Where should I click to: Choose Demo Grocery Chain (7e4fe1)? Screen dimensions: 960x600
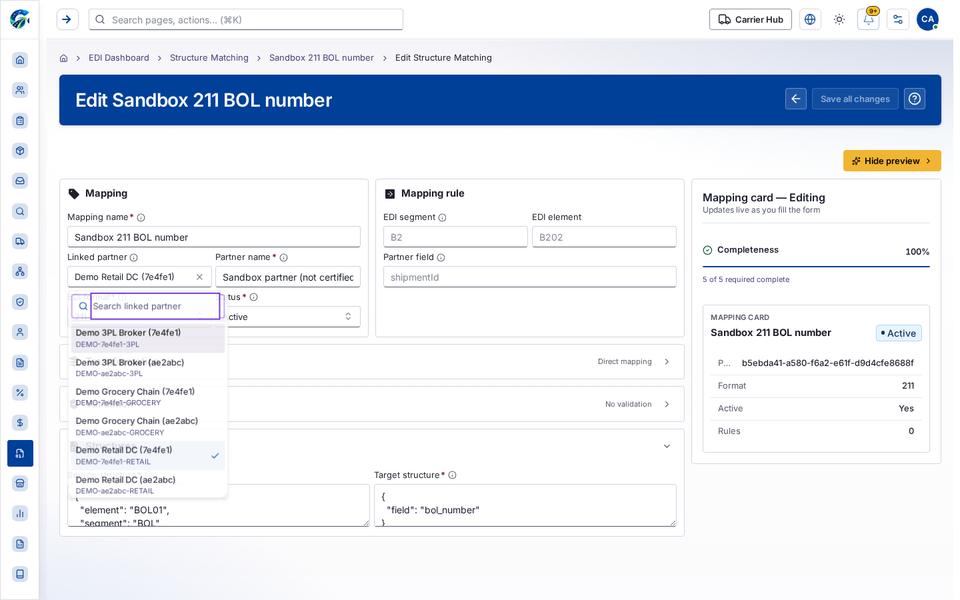148,397
